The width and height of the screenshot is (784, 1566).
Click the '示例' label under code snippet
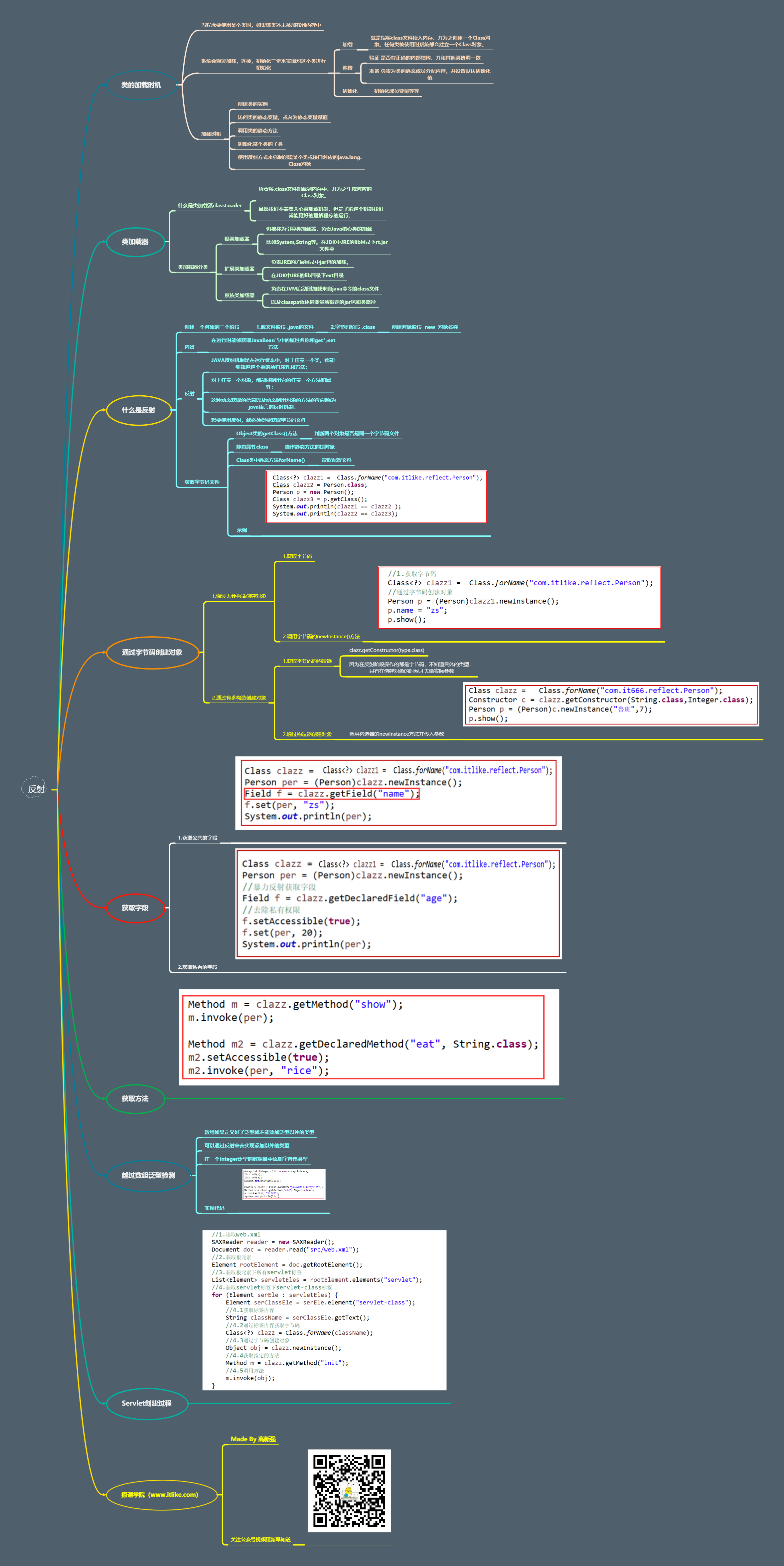coord(241,531)
